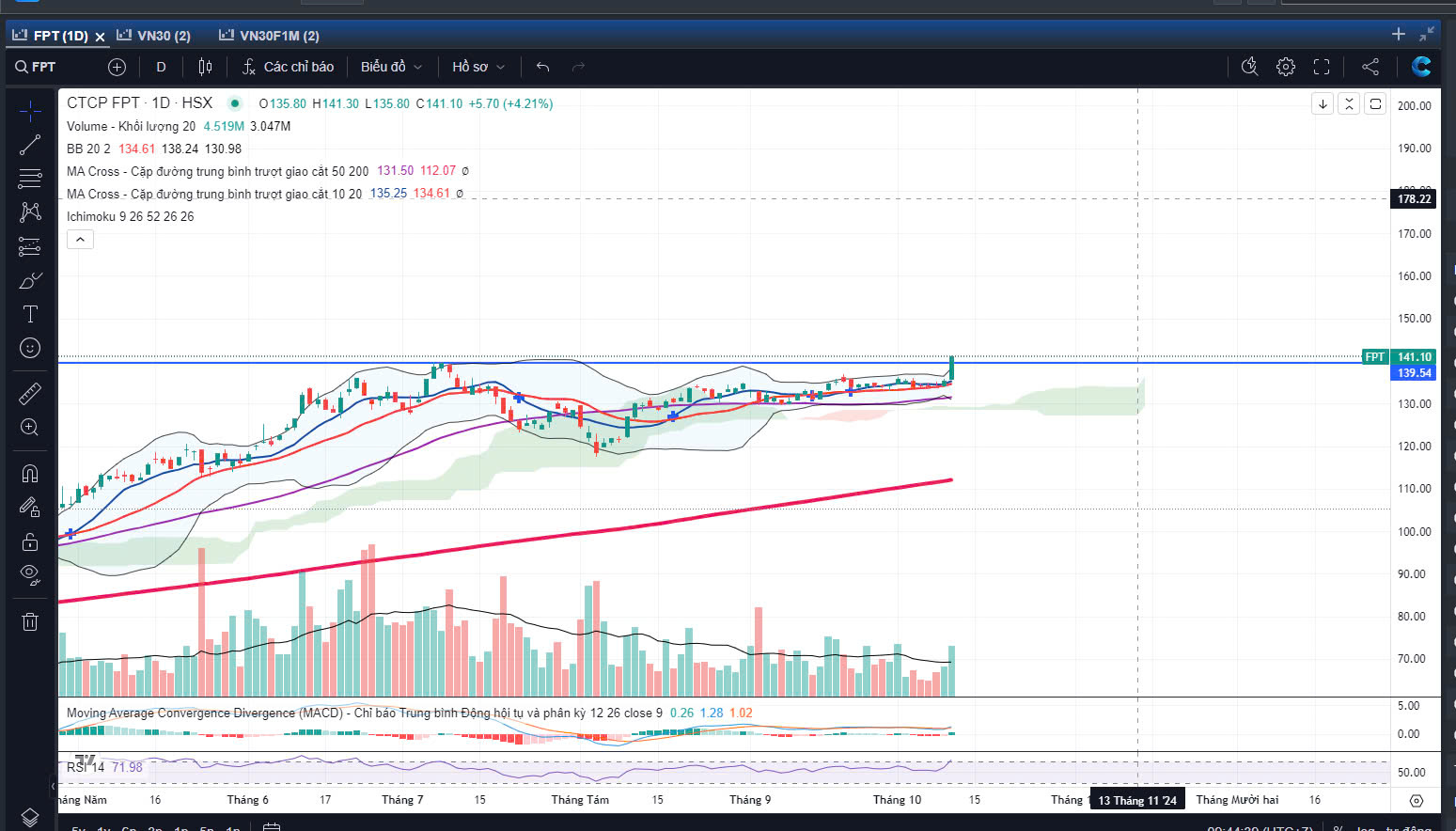Select the RSI 14 indicator legend
This screenshot has height=831, width=1456.
coord(86,767)
